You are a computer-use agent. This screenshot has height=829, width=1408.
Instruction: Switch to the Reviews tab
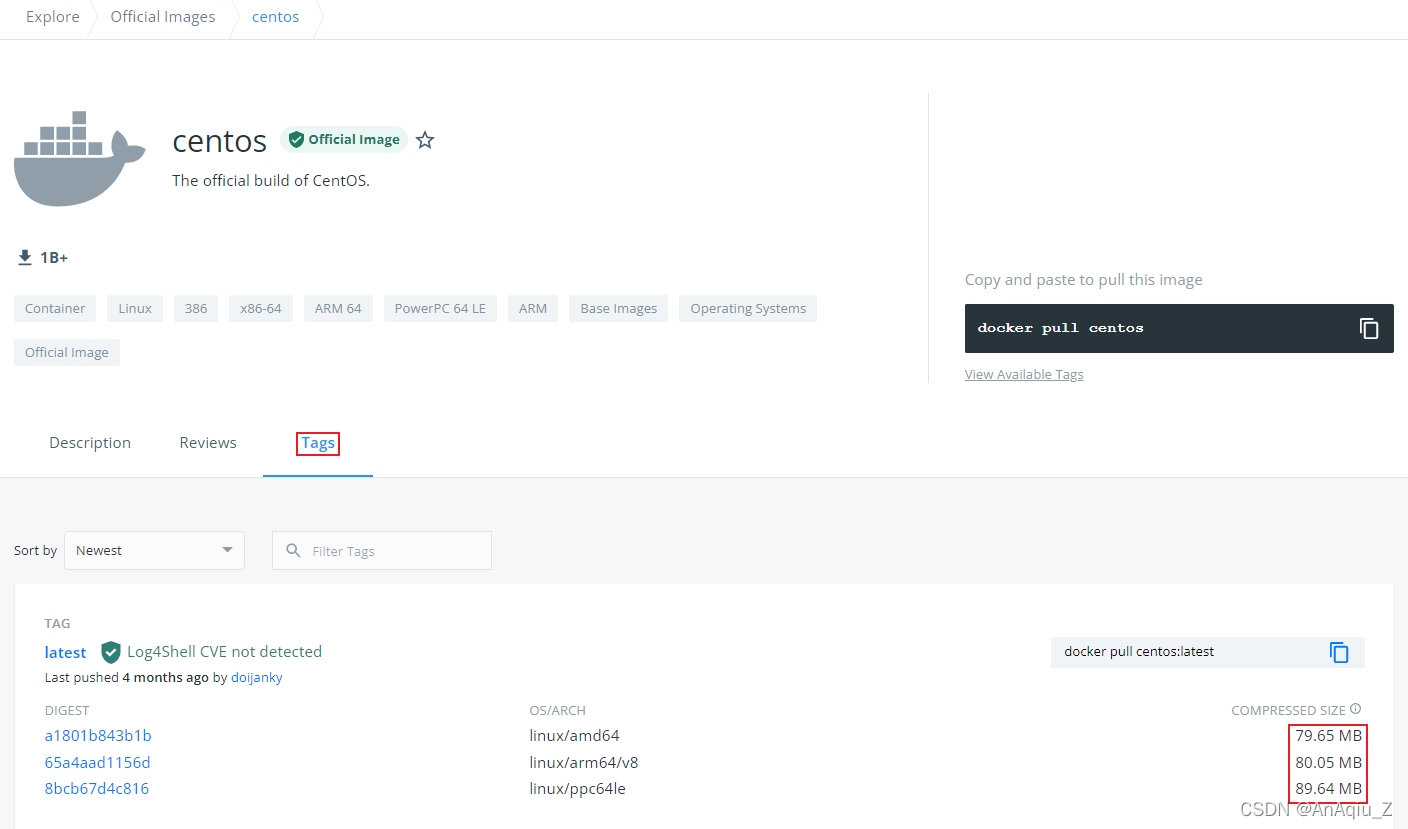pos(208,443)
